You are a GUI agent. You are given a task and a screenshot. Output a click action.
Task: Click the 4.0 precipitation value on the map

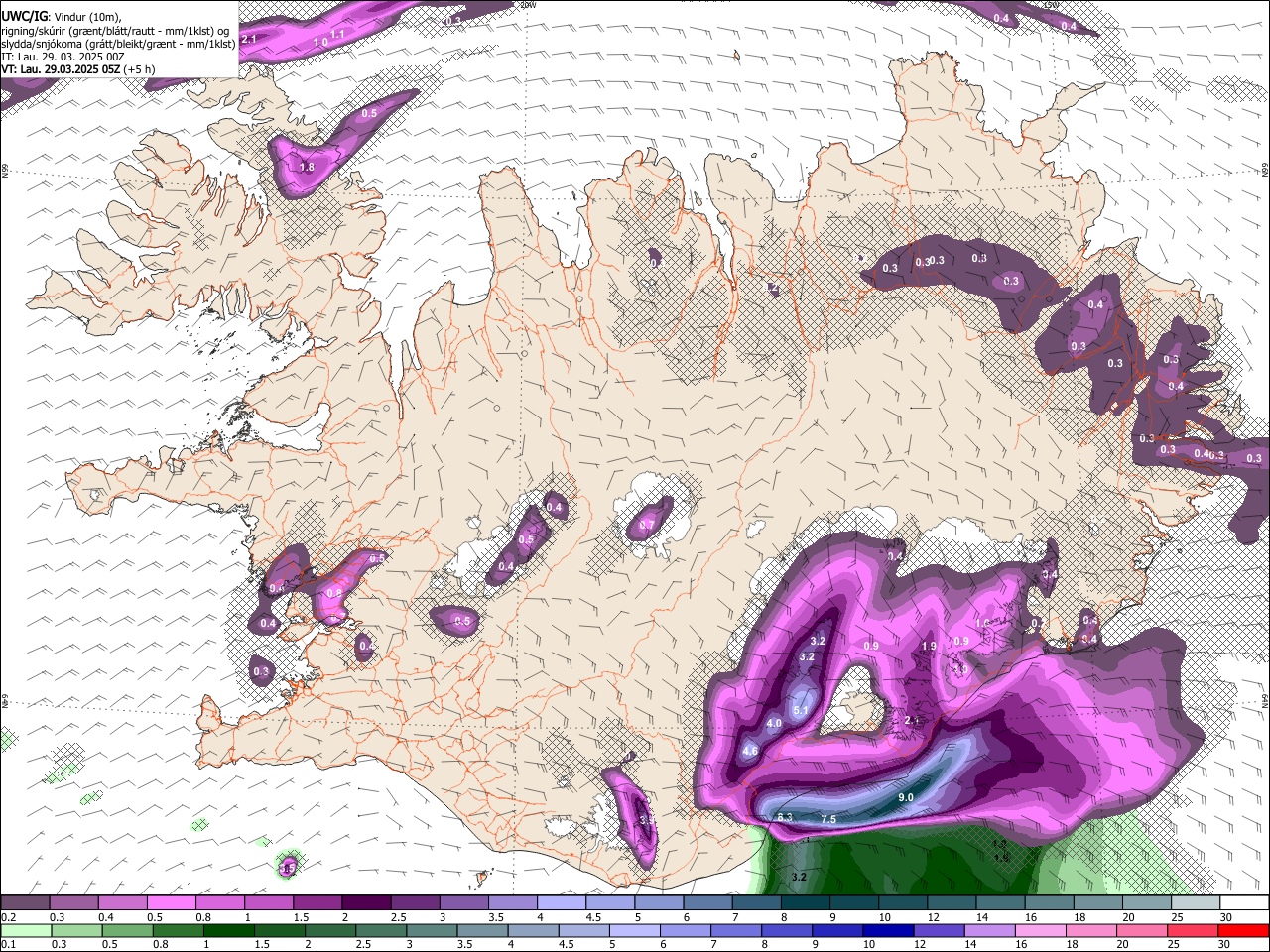pyautogui.click(x=774, y=724)
